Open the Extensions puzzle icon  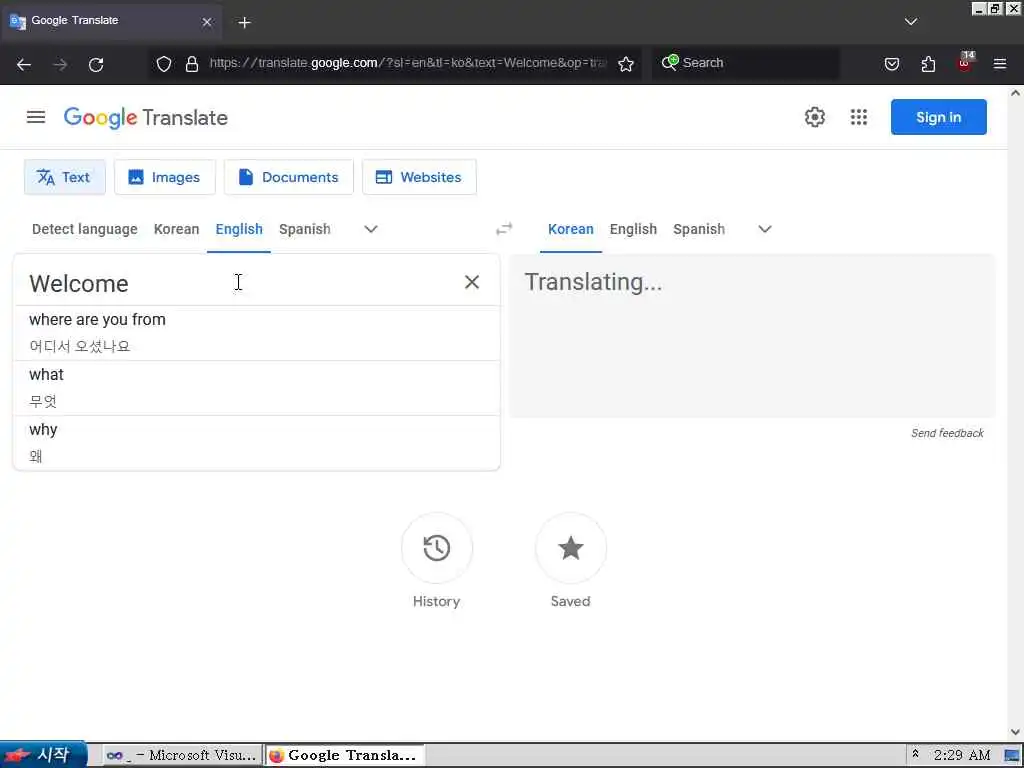[x=928, y=64]
